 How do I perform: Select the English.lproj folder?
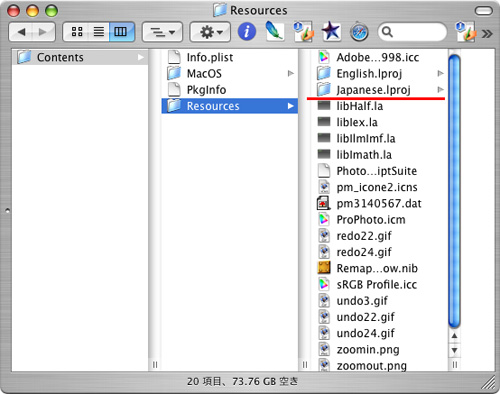[380, 73]
